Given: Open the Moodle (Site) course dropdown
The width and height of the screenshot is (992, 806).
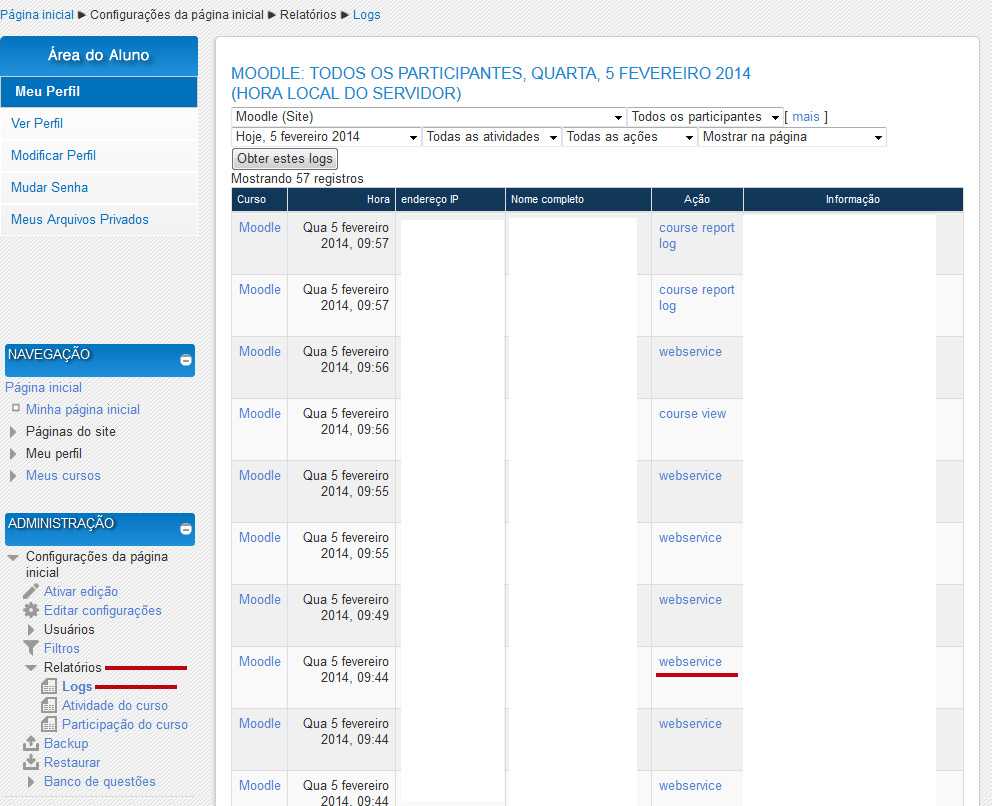Looking at the screenshot, I should click(428, 117).
